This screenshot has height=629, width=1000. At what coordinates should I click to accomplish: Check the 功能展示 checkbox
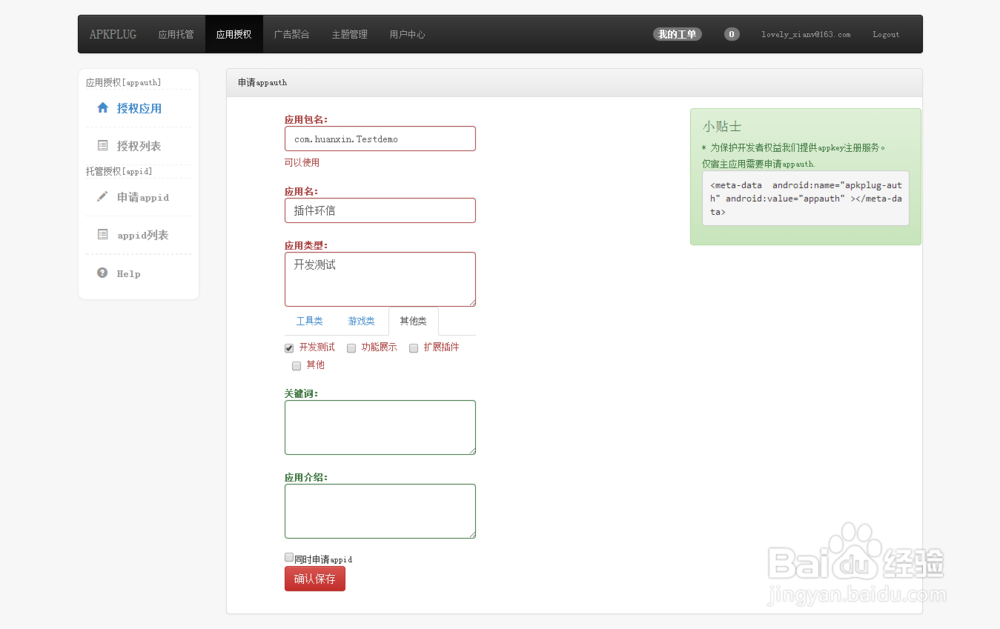pos(351,348)
